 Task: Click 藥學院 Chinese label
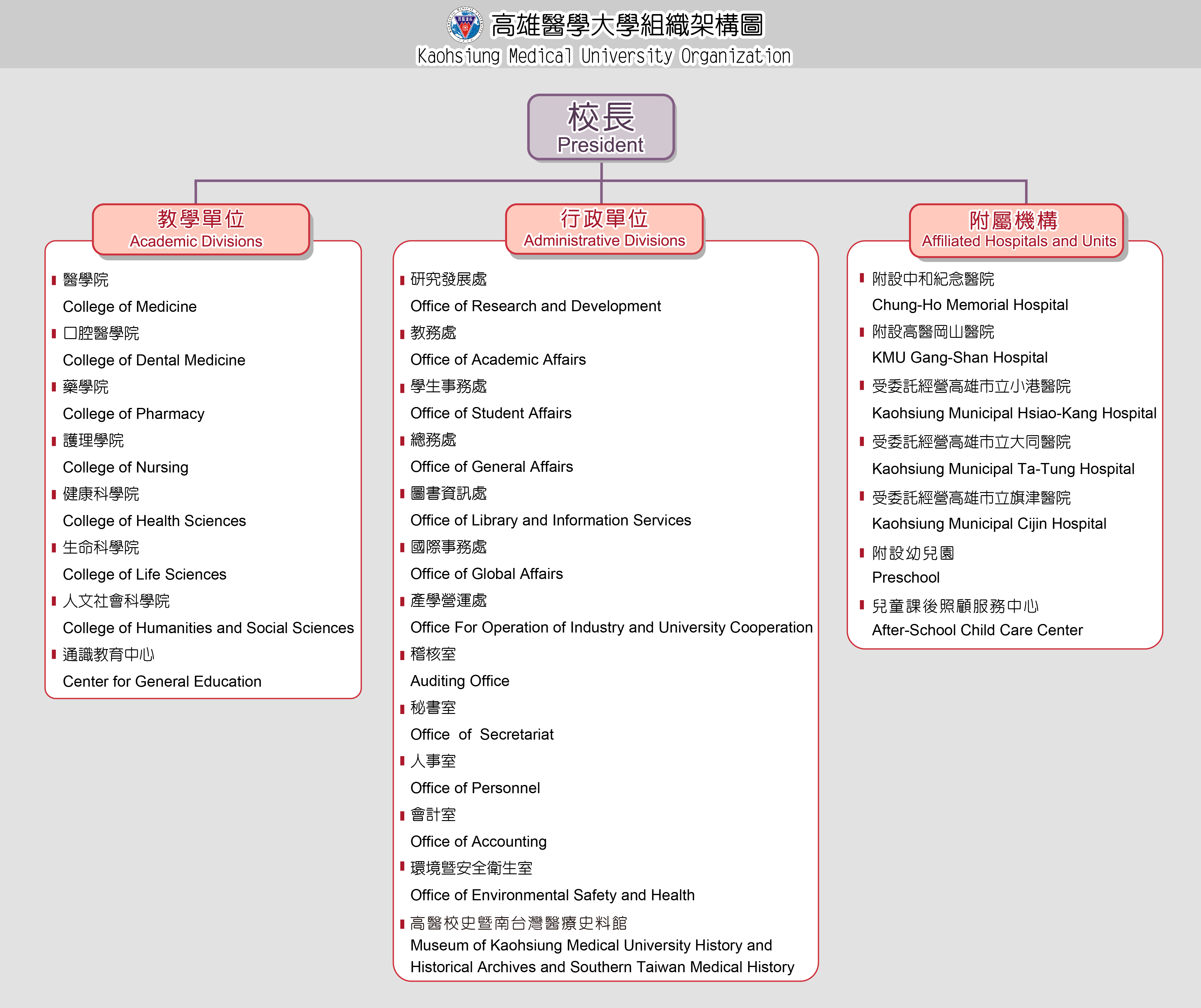(86, 387)
